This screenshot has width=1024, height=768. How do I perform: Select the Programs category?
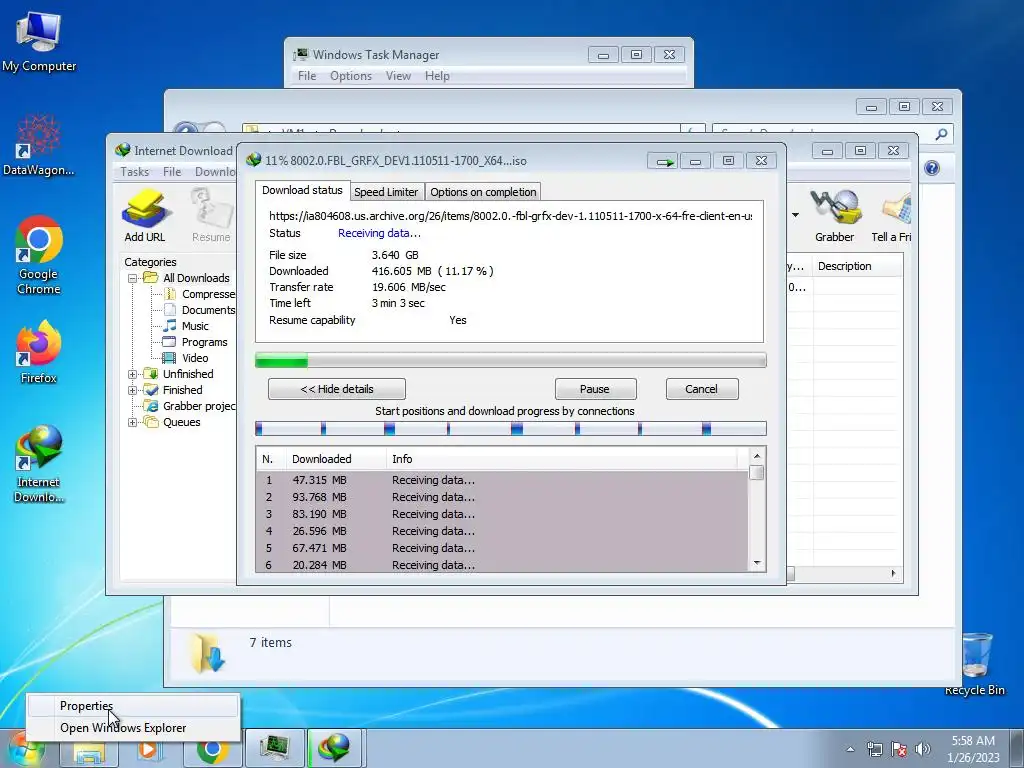pos(195,342)
